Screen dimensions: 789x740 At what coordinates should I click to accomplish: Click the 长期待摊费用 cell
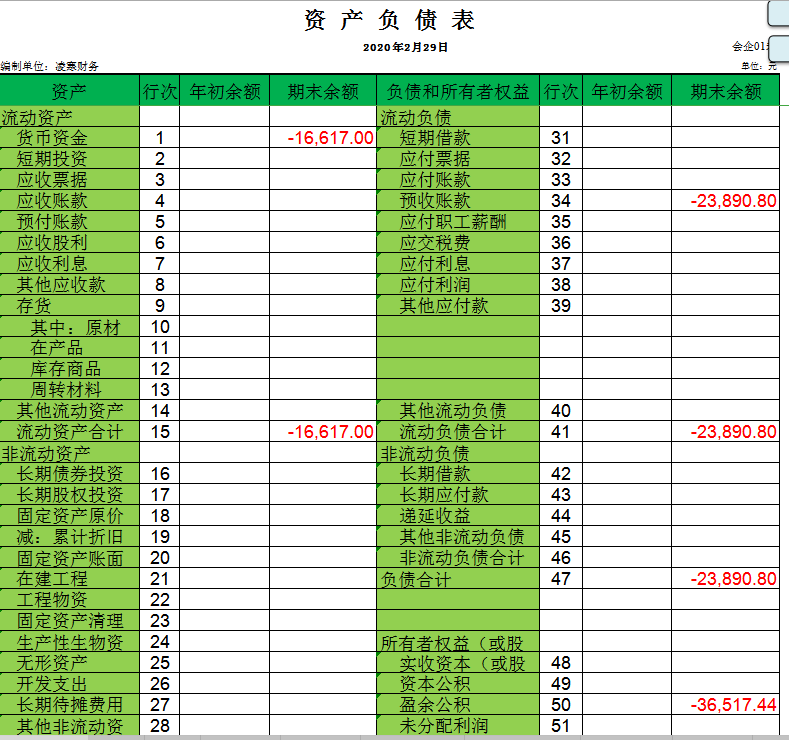[69, 705]
